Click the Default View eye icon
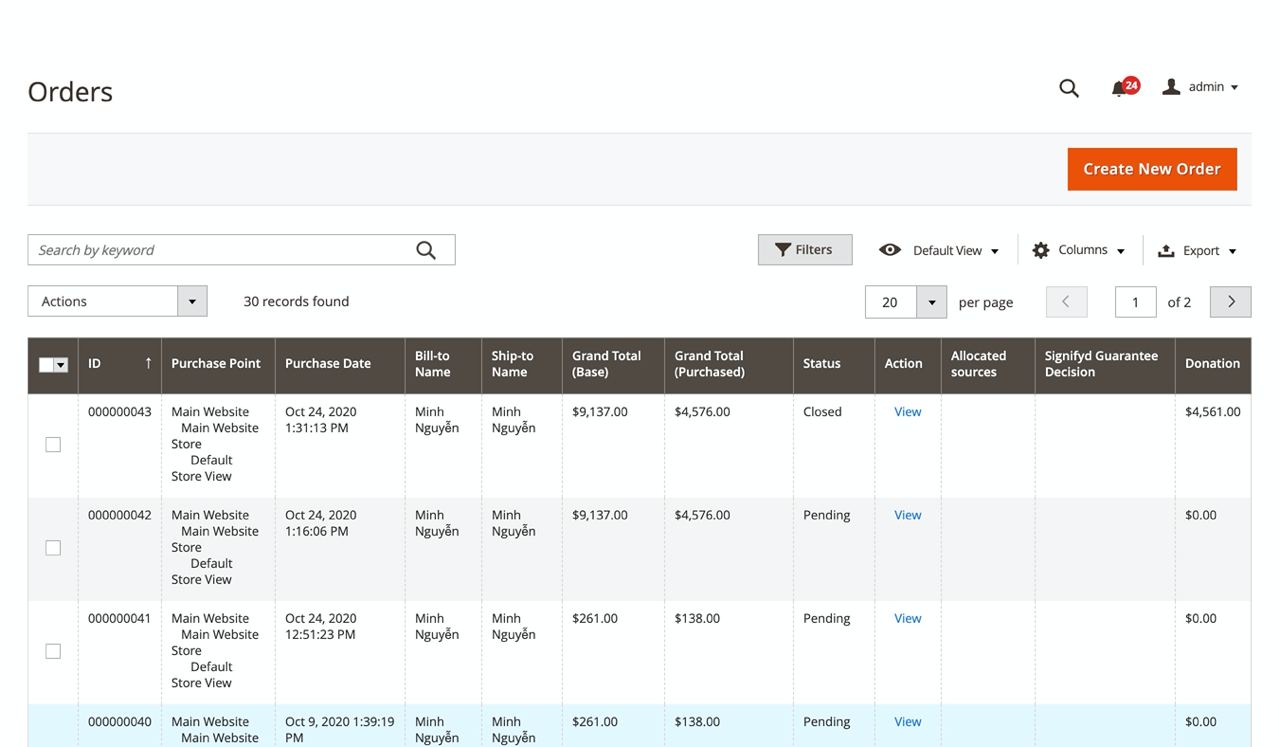 [890, 250]
